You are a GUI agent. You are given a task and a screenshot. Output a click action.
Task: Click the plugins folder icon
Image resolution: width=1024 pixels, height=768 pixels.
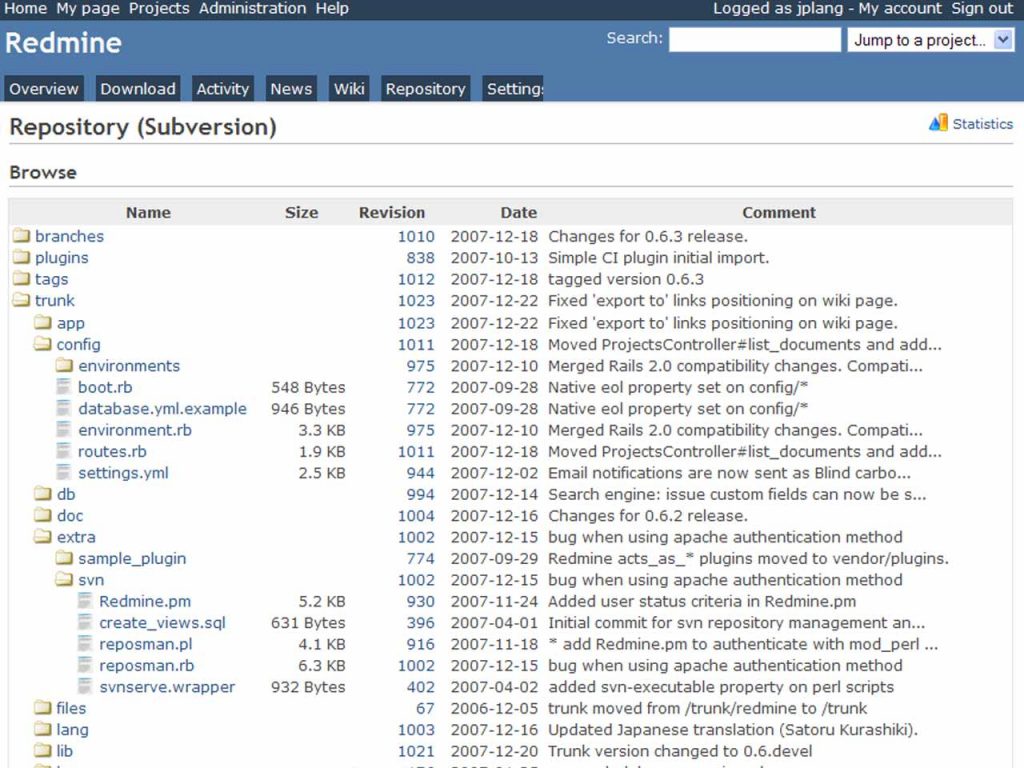[x=22, y=257]
